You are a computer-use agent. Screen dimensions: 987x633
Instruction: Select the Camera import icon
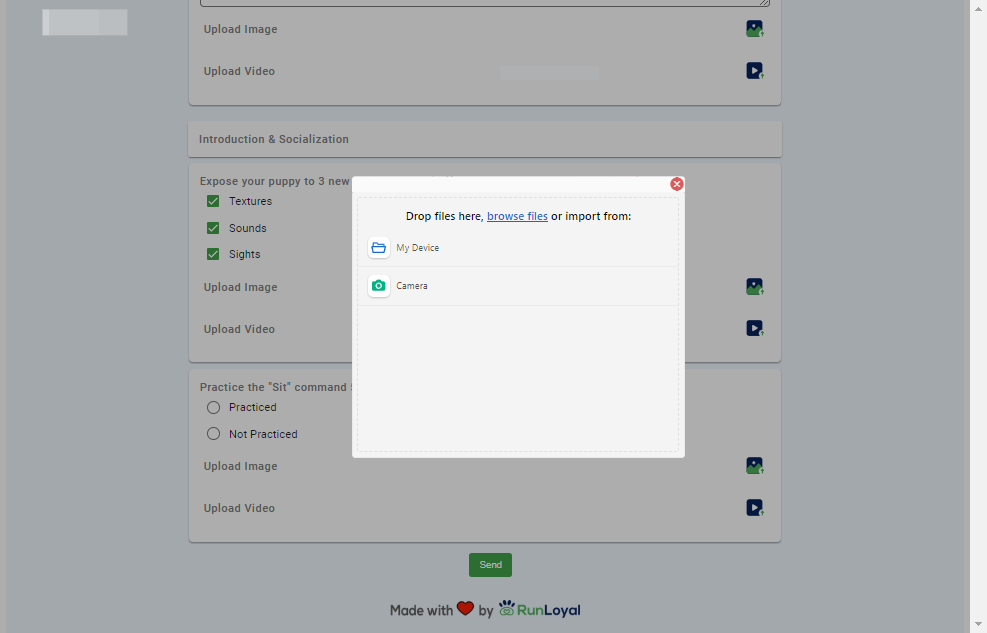coord(378,286)
